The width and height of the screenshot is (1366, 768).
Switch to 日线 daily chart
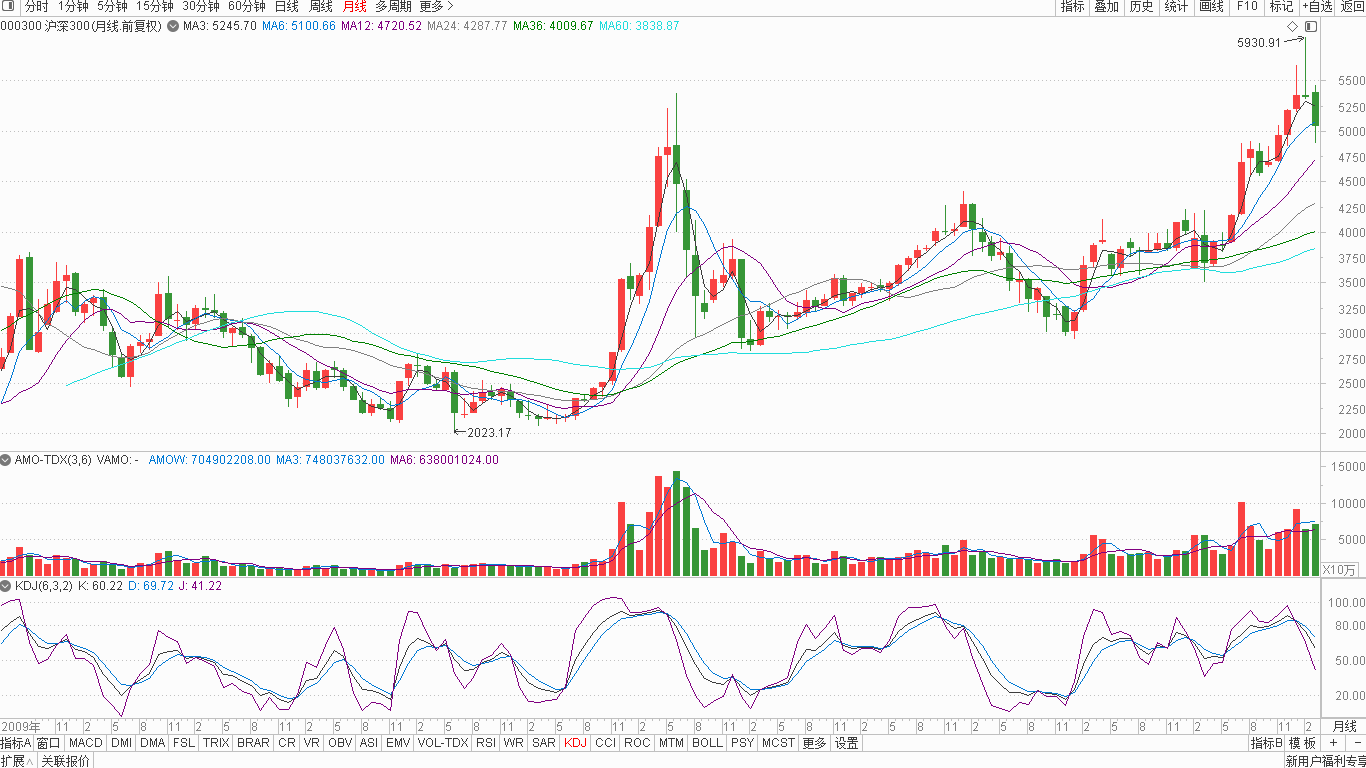(287, 6)
